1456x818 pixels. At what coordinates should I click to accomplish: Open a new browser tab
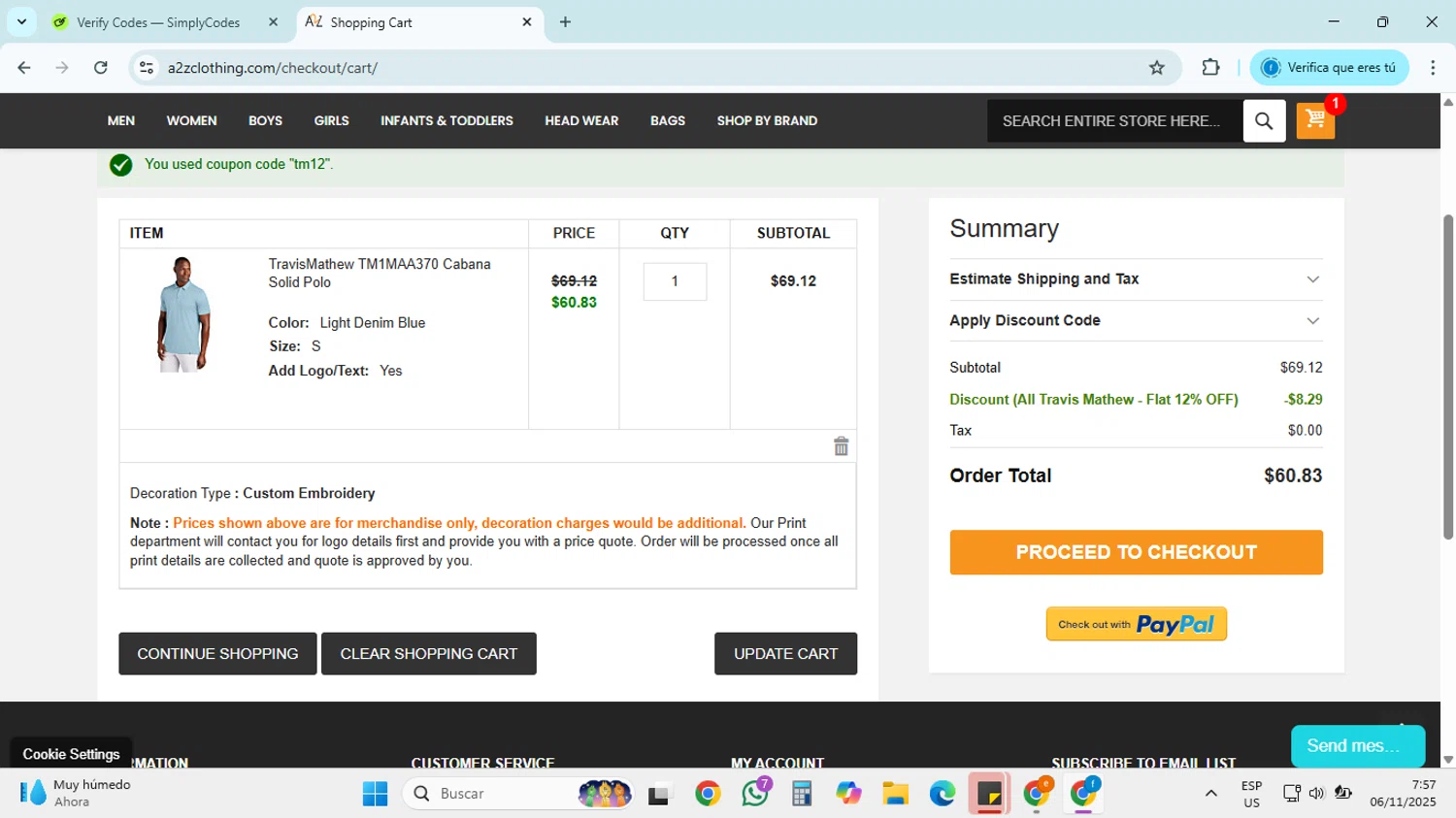565,21
